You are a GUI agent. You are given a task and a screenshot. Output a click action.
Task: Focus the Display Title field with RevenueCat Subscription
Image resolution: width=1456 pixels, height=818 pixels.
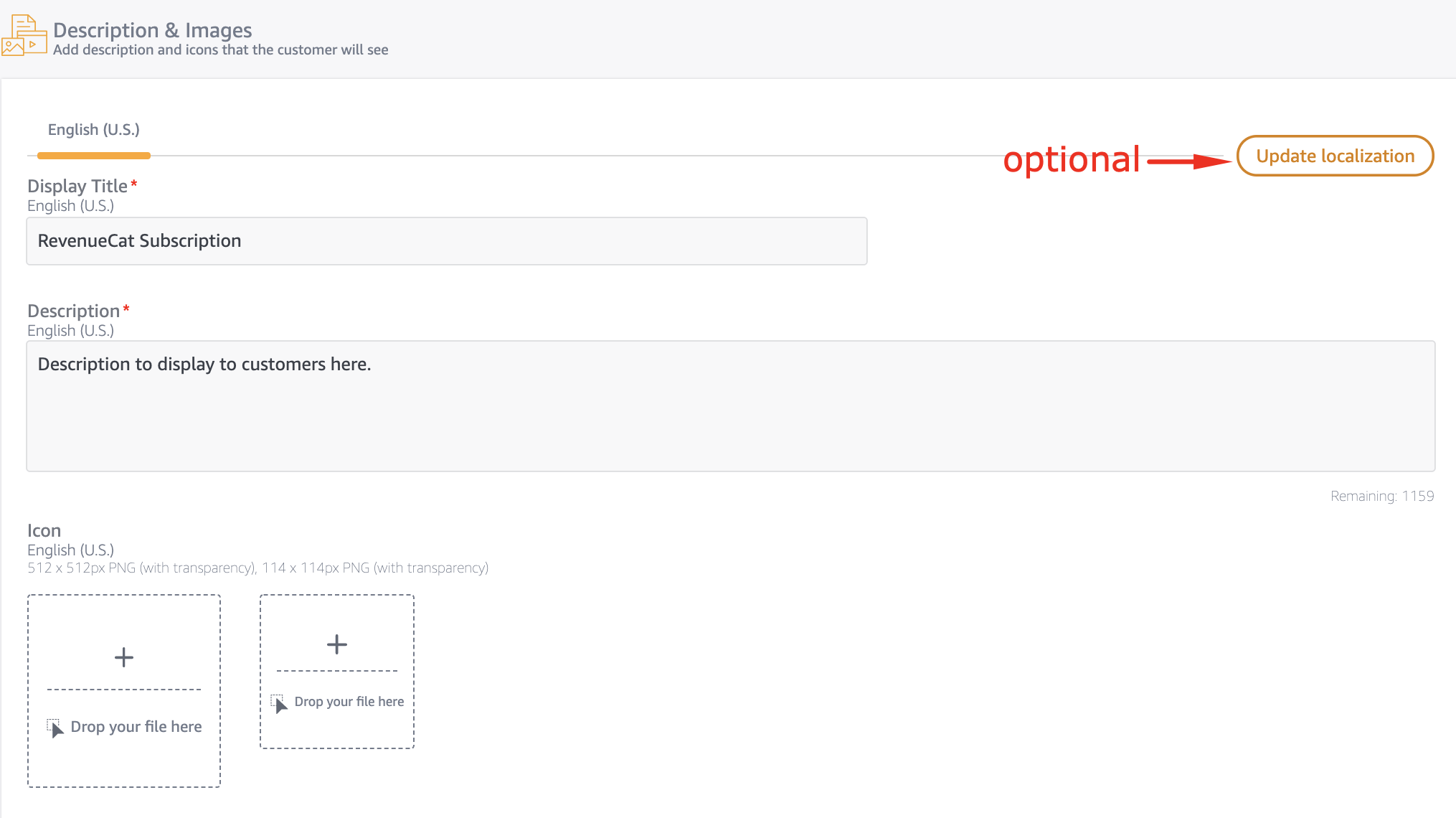(446, 241)
